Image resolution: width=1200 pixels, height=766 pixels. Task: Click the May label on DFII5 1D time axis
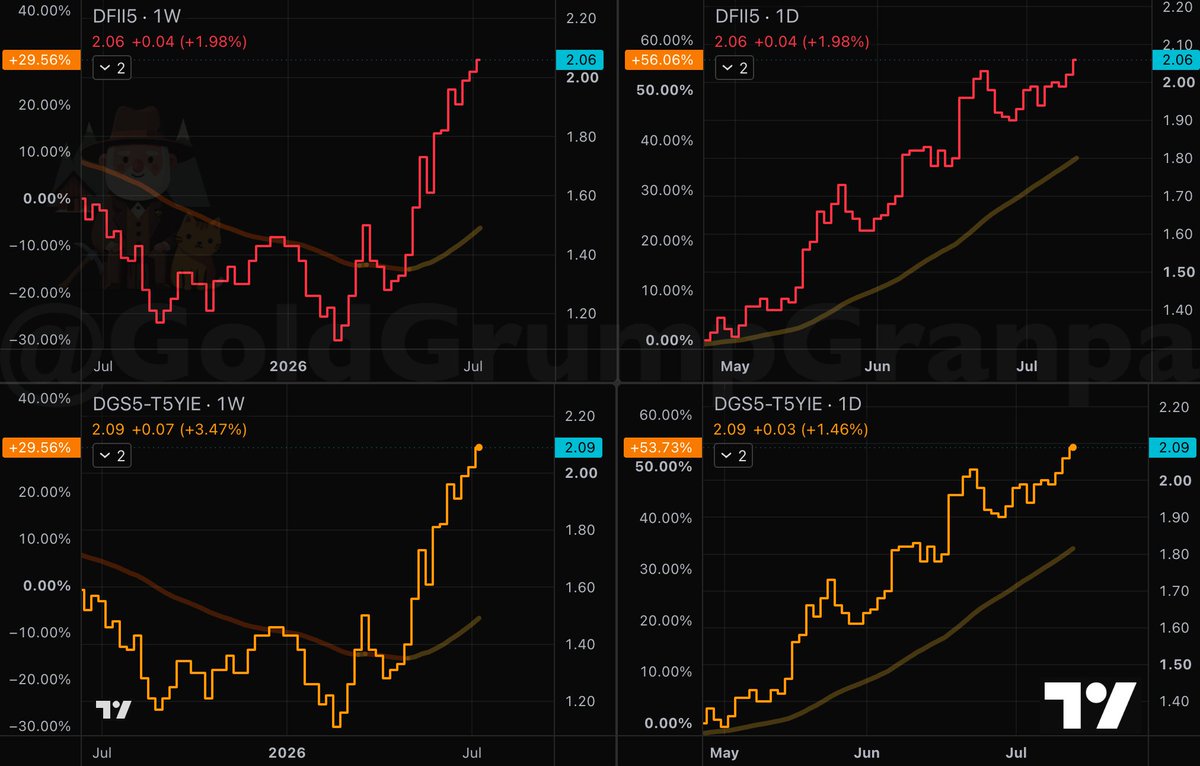pyautogui.click(x=734, y=365)
